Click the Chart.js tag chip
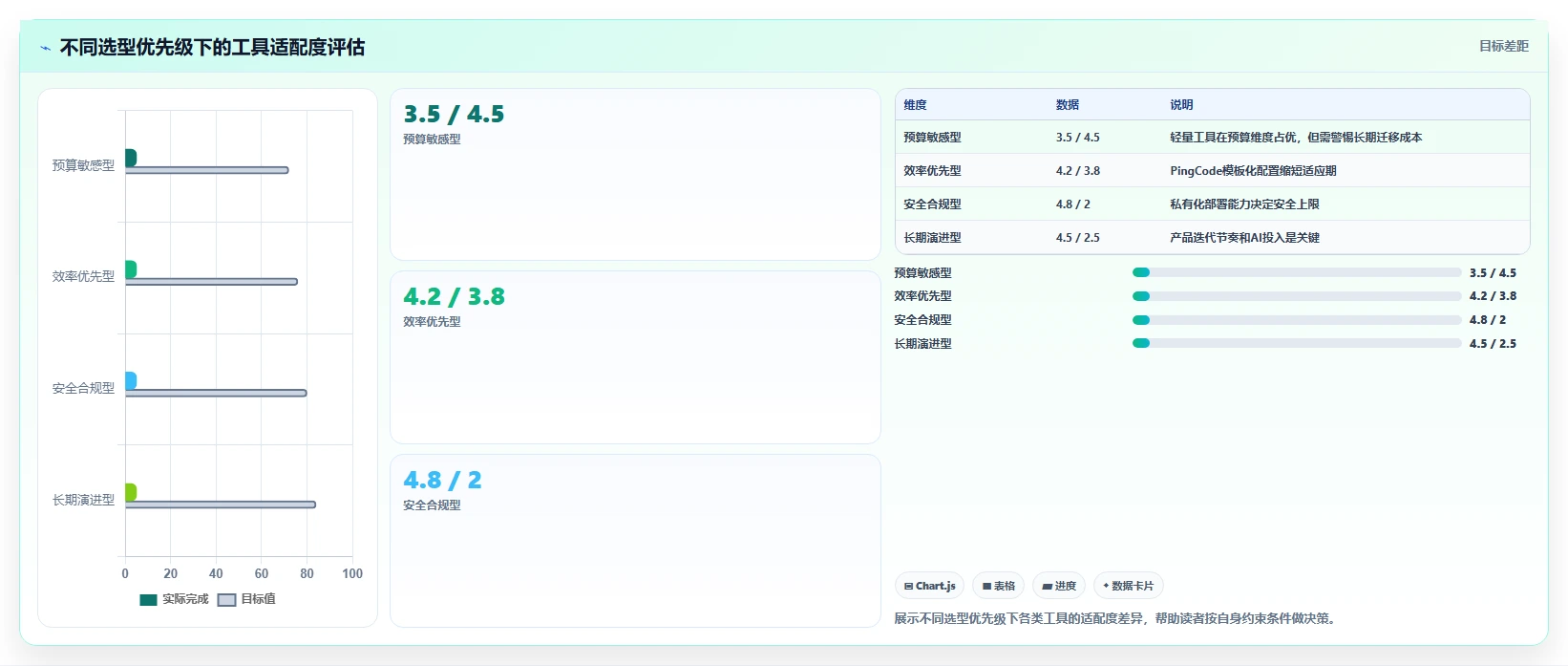This screenshot has height=666, width=1568. pyautogui.click(x=929, y=586)
